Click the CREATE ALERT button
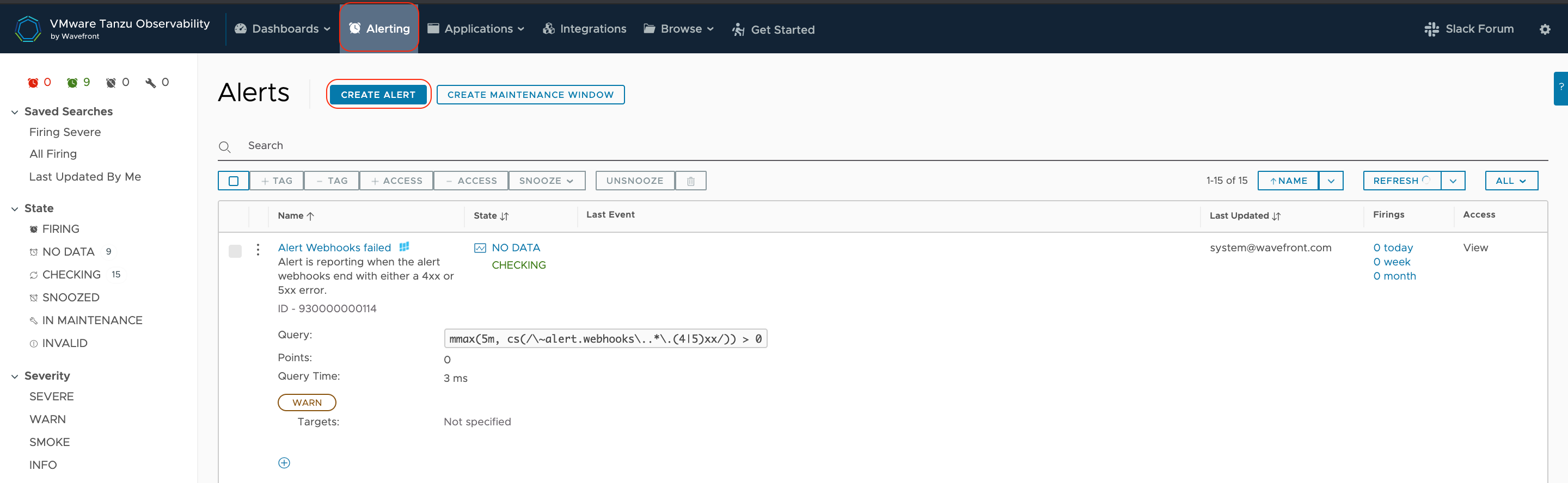Screen dimensions: 1568x483 click(378, 94)
